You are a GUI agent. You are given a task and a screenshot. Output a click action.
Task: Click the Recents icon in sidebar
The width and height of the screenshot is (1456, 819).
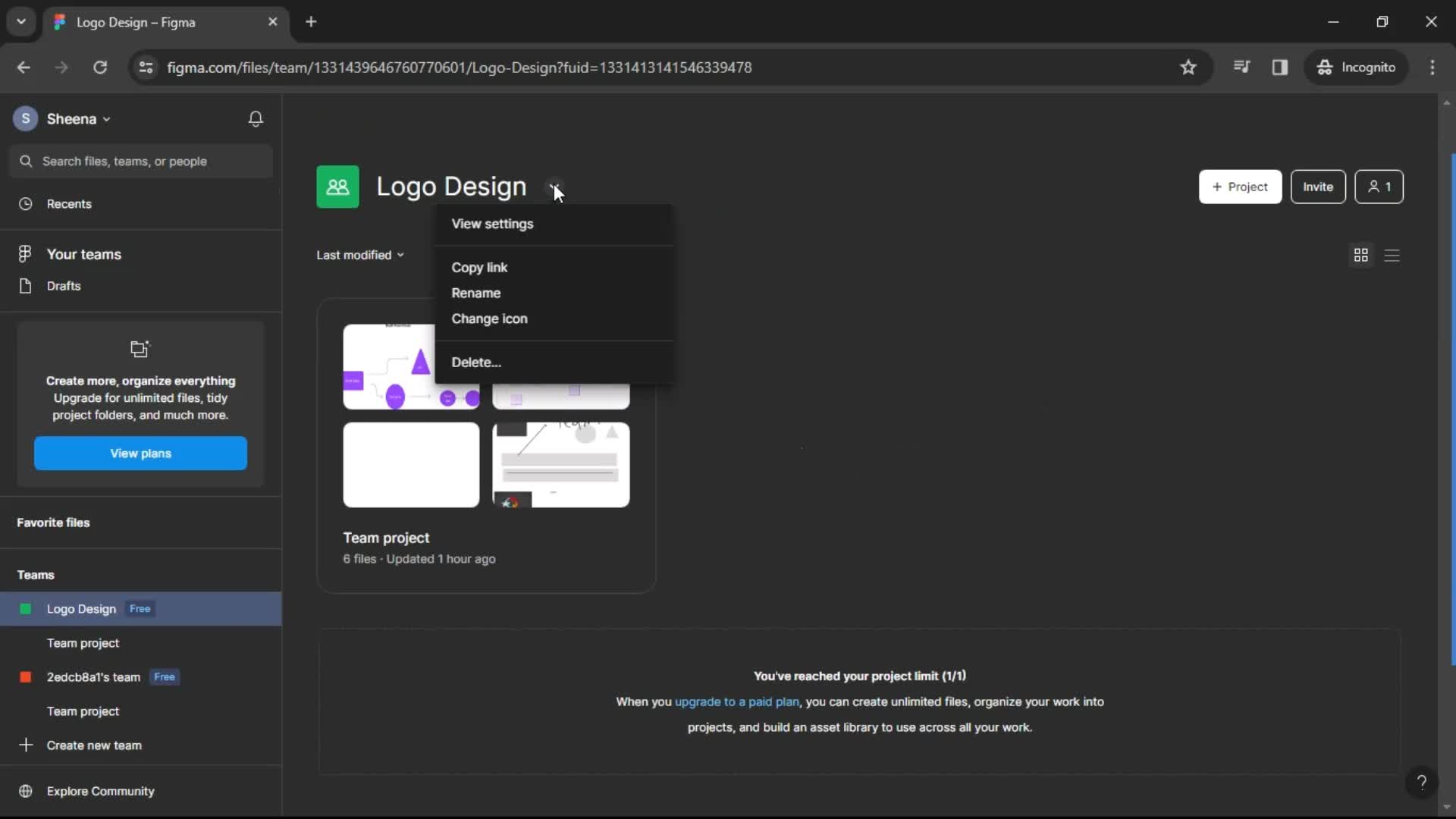click(x=24, y=203)
